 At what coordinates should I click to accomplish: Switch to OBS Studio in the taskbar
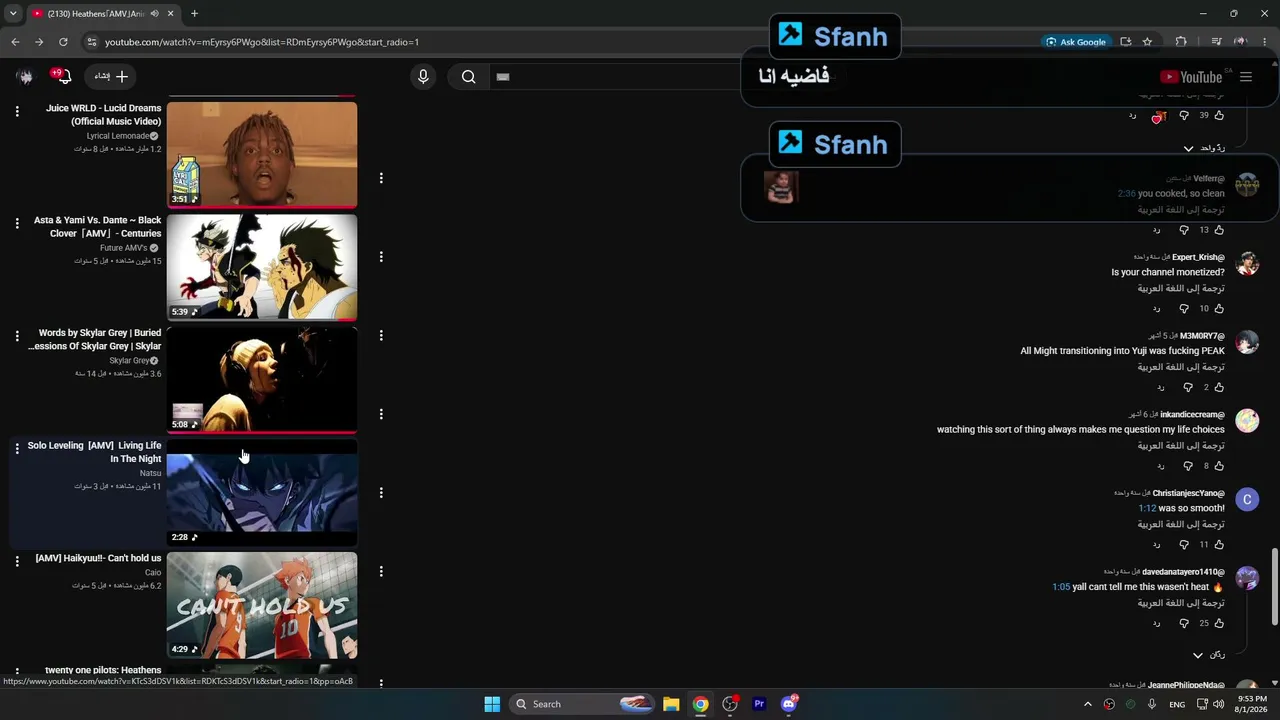pos(730,704)
